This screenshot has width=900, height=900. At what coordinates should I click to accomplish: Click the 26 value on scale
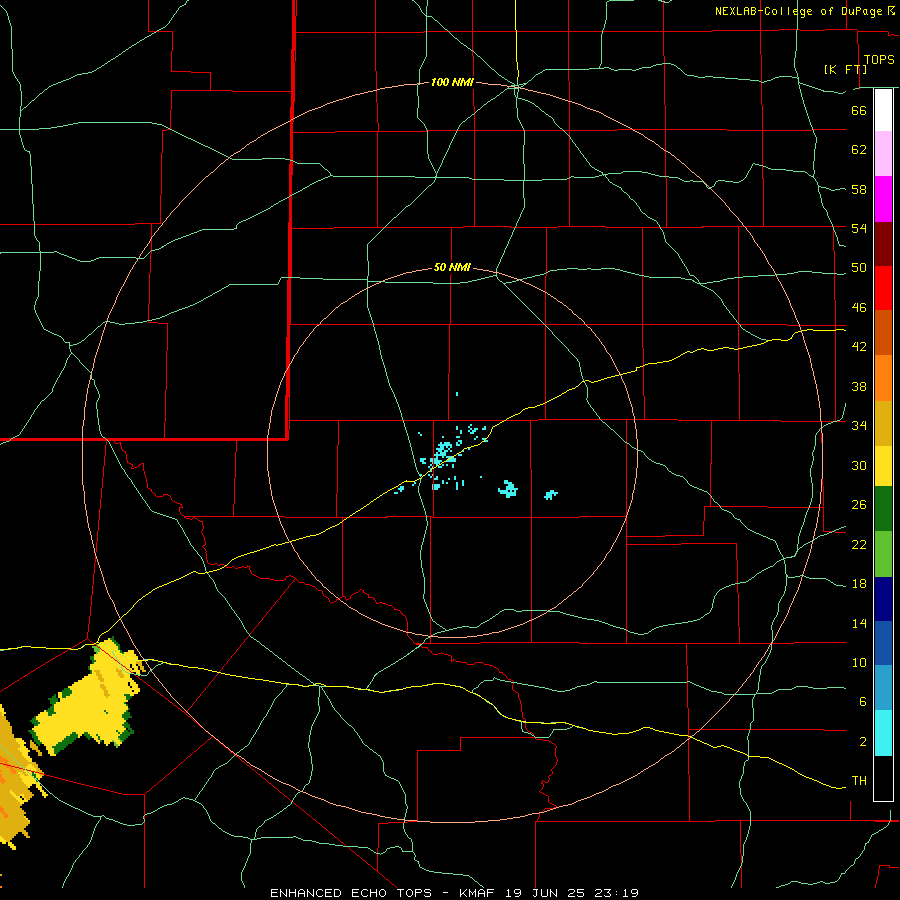tap(859, 505)
